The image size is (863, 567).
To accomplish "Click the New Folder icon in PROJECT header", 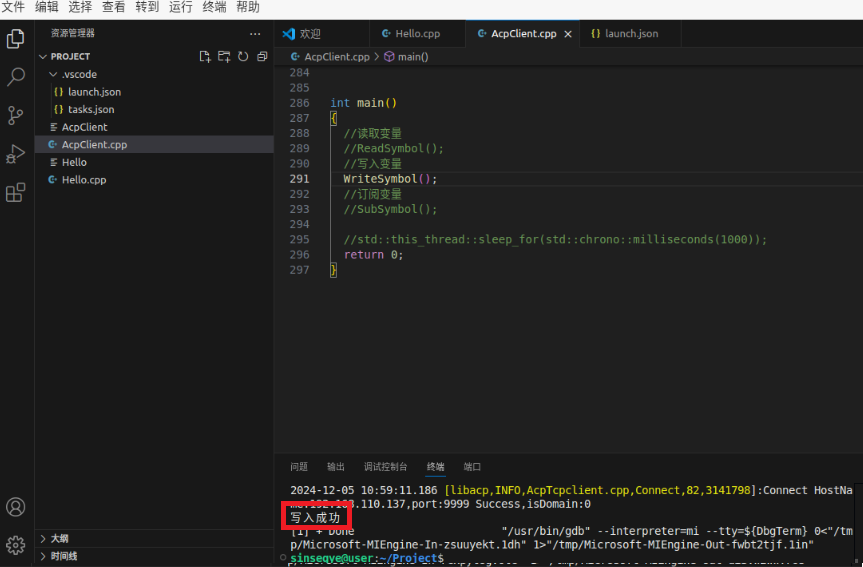I will [x=224, y=56].
